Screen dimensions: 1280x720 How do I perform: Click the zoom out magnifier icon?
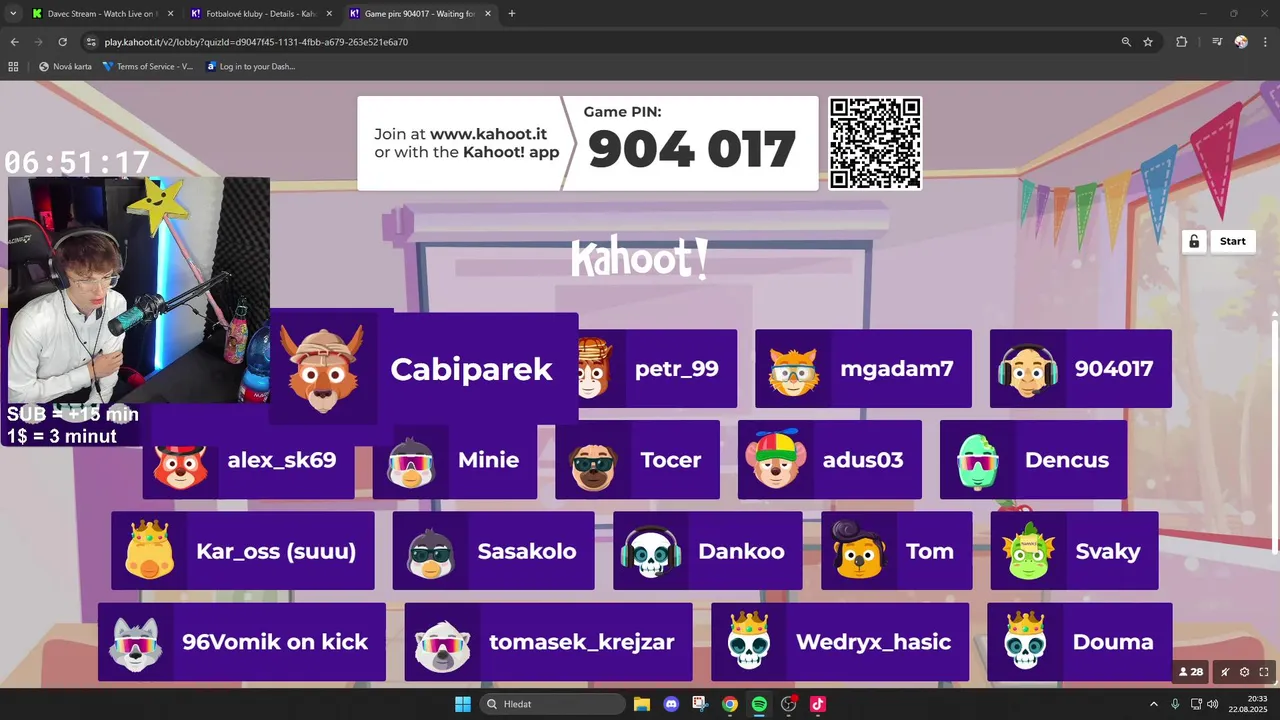[1126, 42]
